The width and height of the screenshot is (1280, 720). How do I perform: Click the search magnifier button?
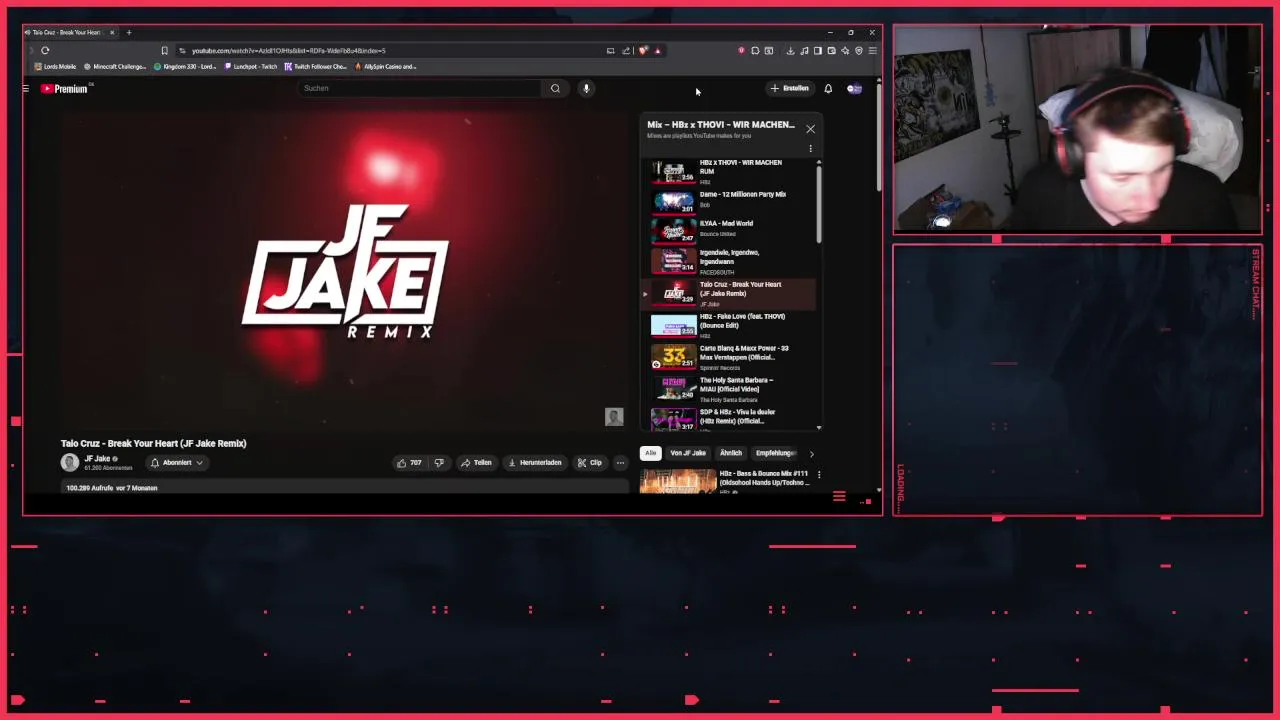tap(556, 88)
